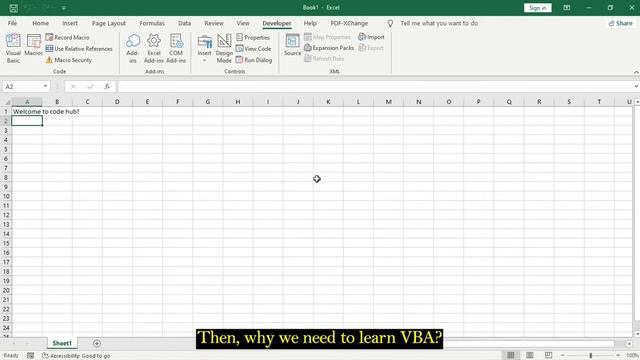640x360 pixels.
Task: Open the File tab
Action: click(12, 23)
